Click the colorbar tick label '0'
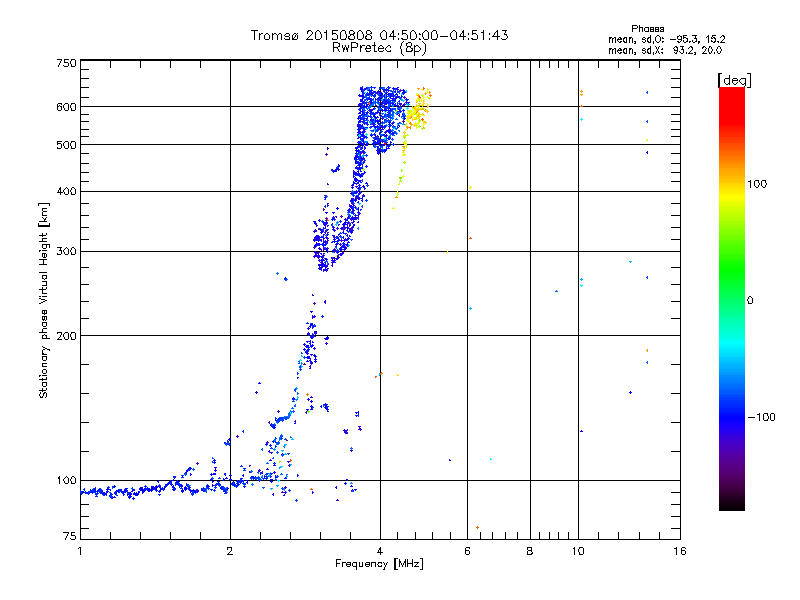This screenshot has height=600, width=800. tap(750, 301)
